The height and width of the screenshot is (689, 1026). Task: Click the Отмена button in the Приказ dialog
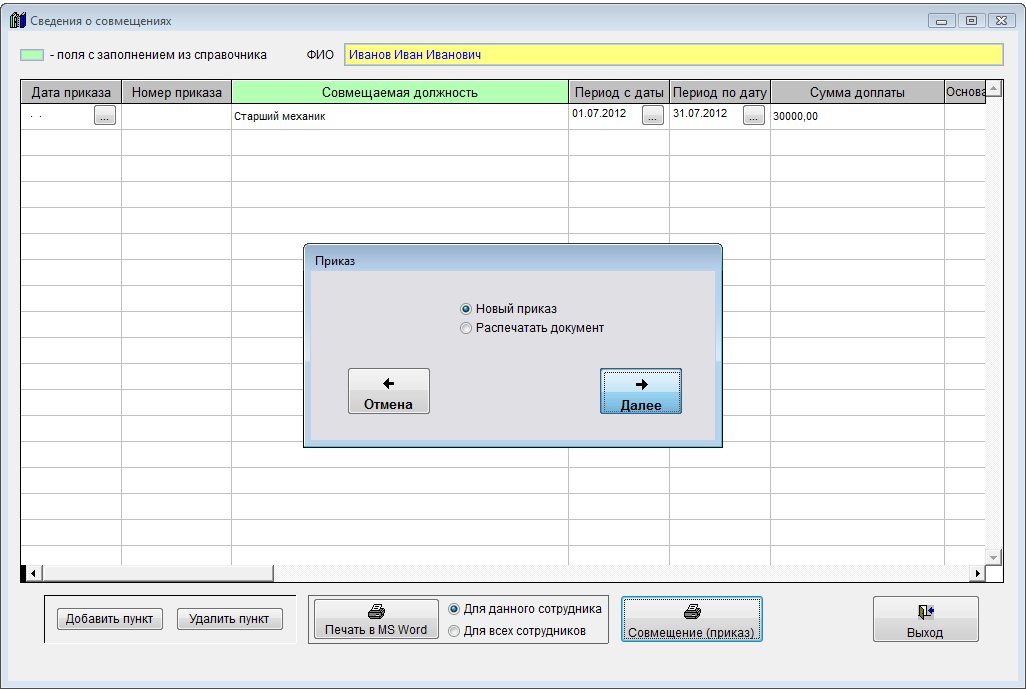tap(389, 391)
